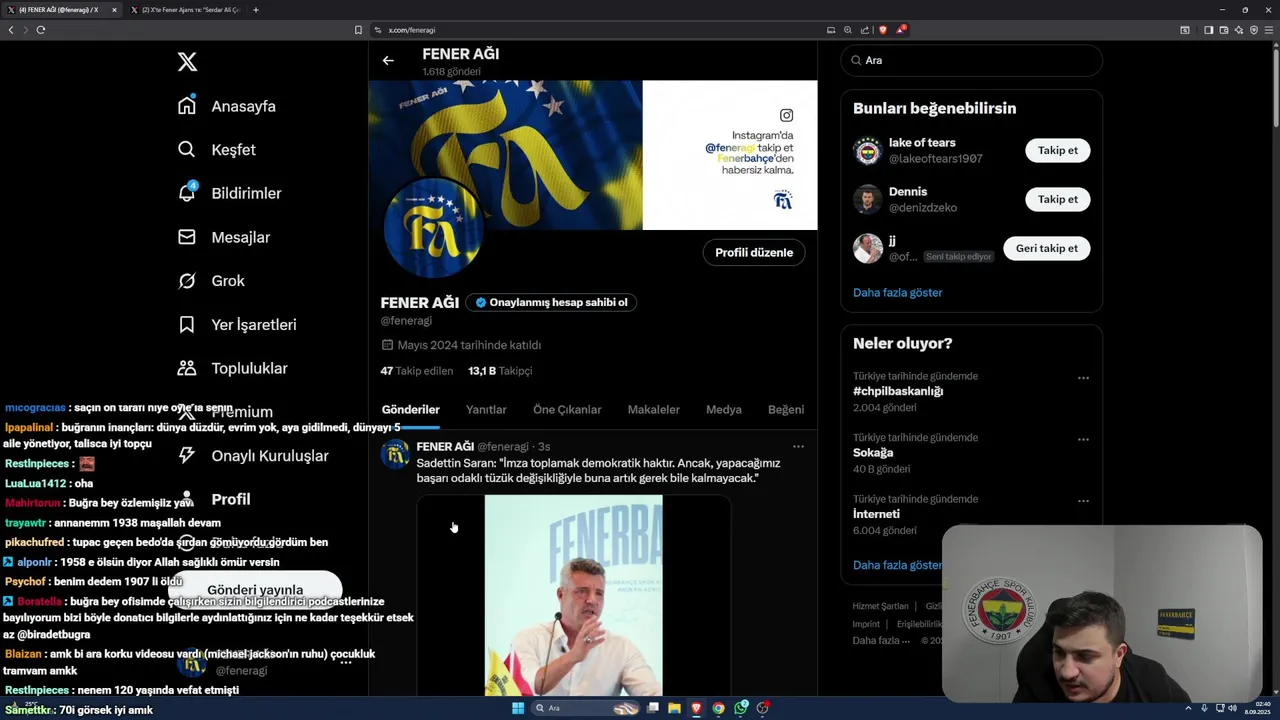Select the Gönderiler tab
Screen dimensions: 1280x720
[x=410, y=410]
